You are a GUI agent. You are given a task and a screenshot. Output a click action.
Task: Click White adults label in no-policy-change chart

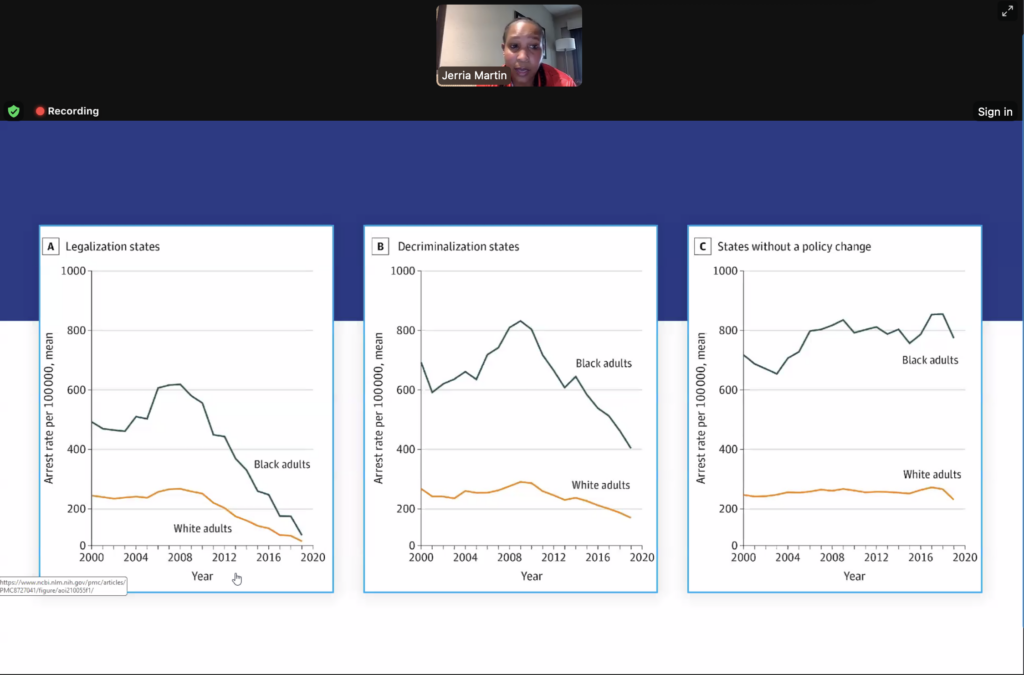(932, 475)
